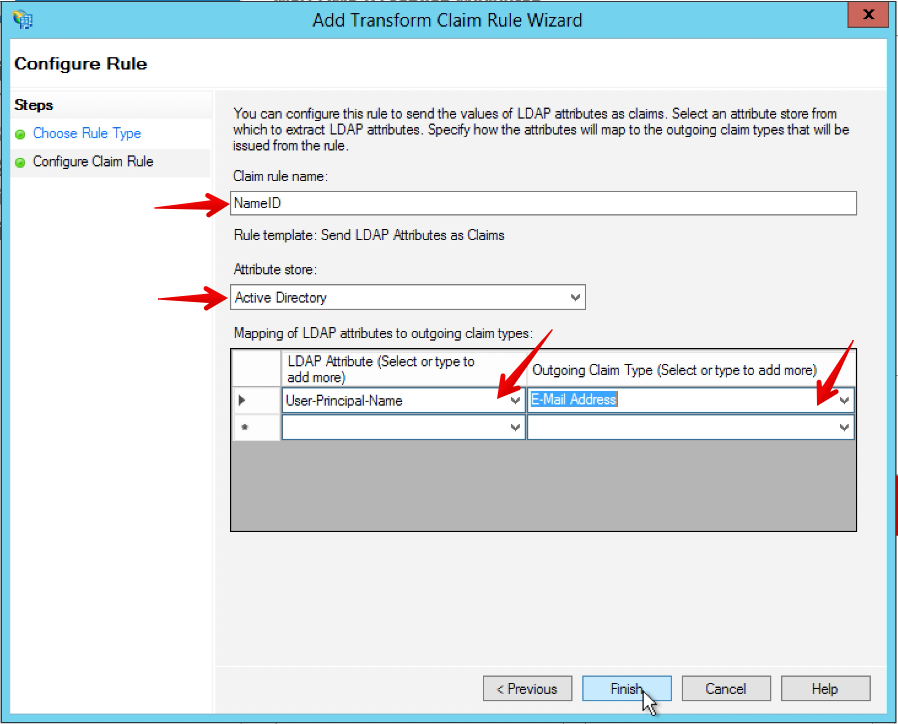Open the empty Outgoing Claim Type dropdown in new row
Image resolution: width=898 pixels, height=724 pixels.
pos(845,428)
